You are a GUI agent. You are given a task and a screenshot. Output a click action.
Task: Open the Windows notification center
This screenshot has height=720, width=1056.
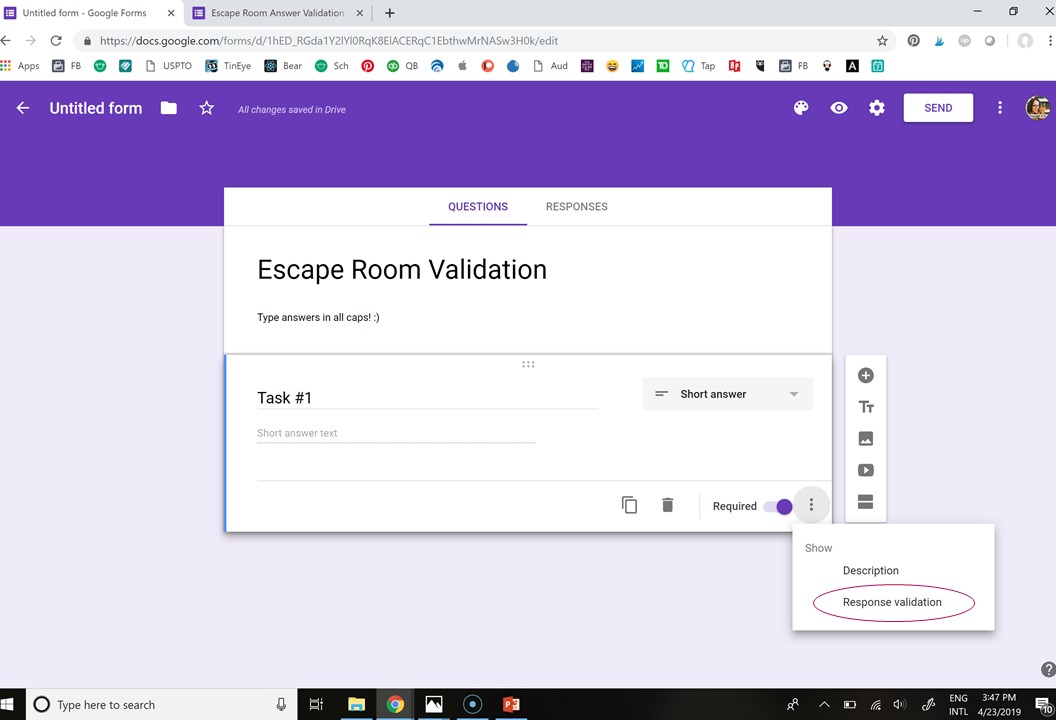click(1044, 705)
